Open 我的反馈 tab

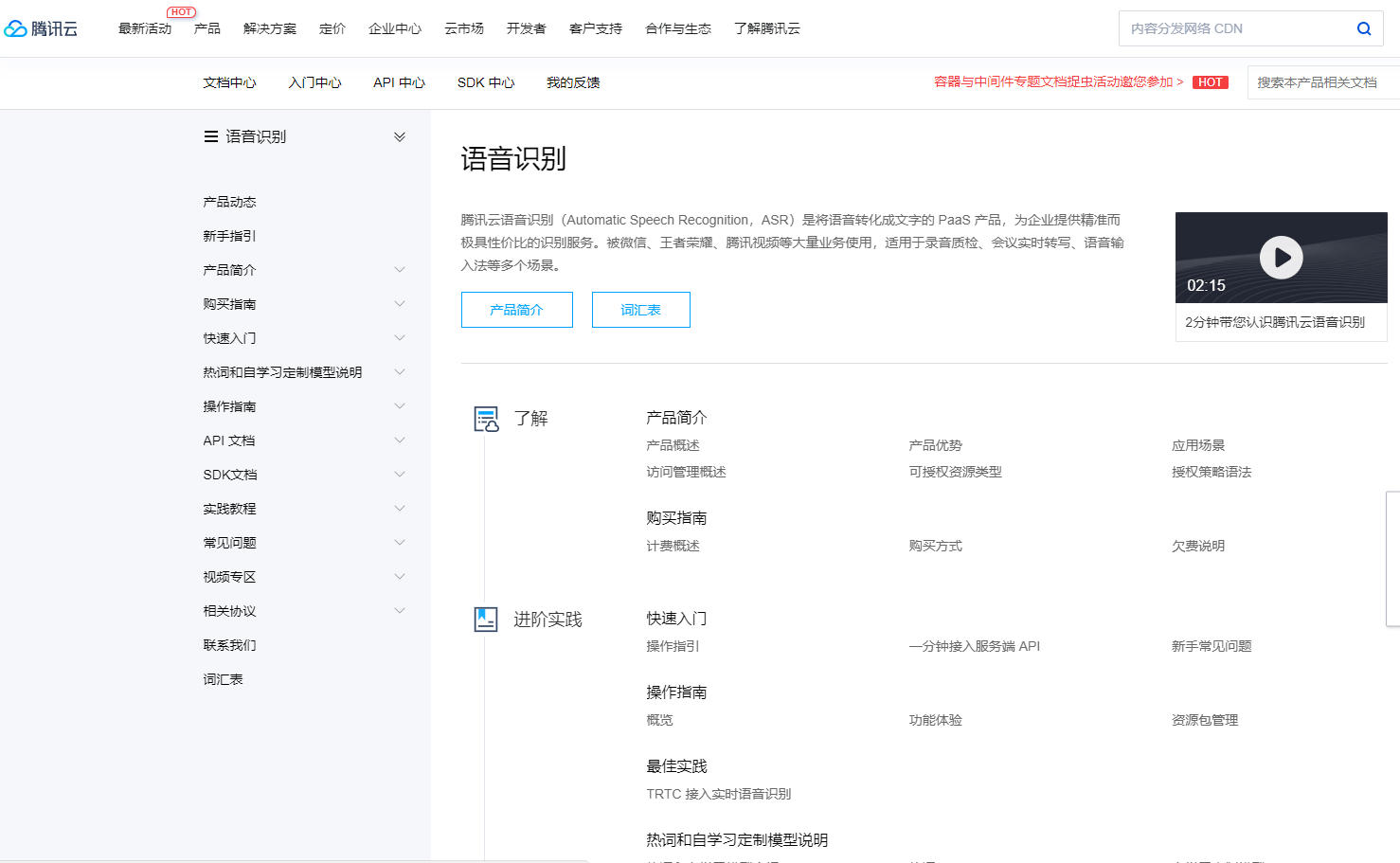click(x=573, y=82)
